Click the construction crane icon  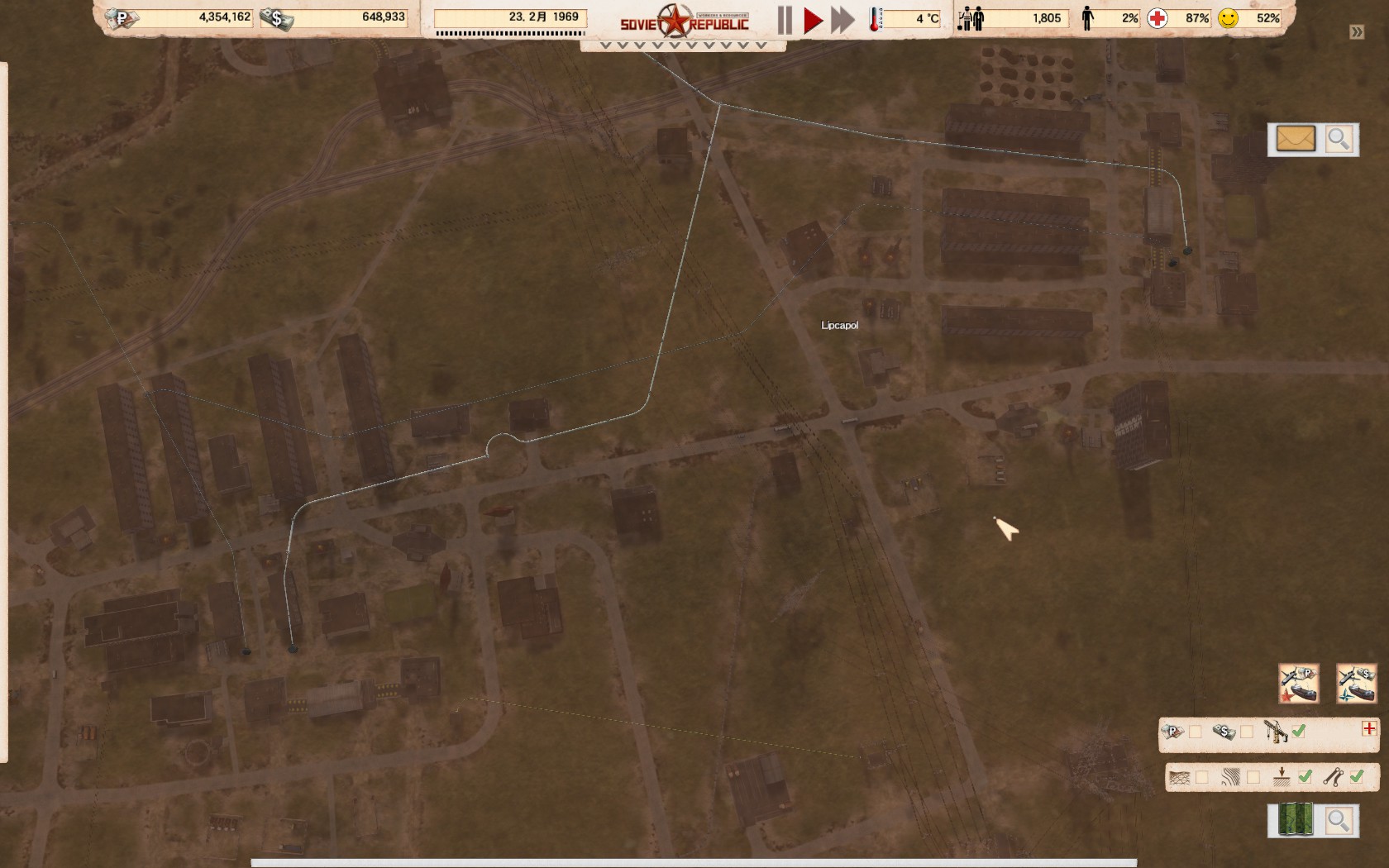[1276, 731]
